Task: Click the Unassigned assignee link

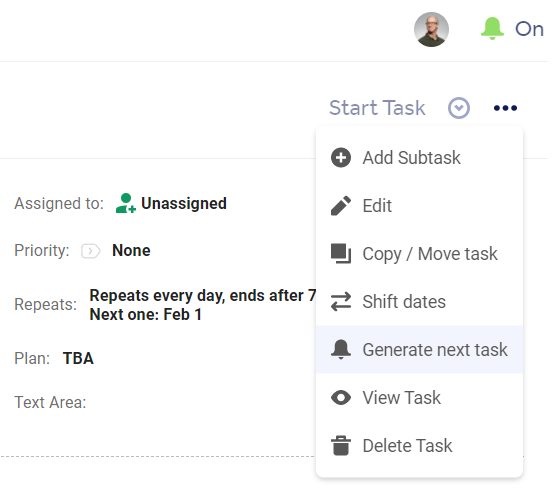Action: (184, 203)
